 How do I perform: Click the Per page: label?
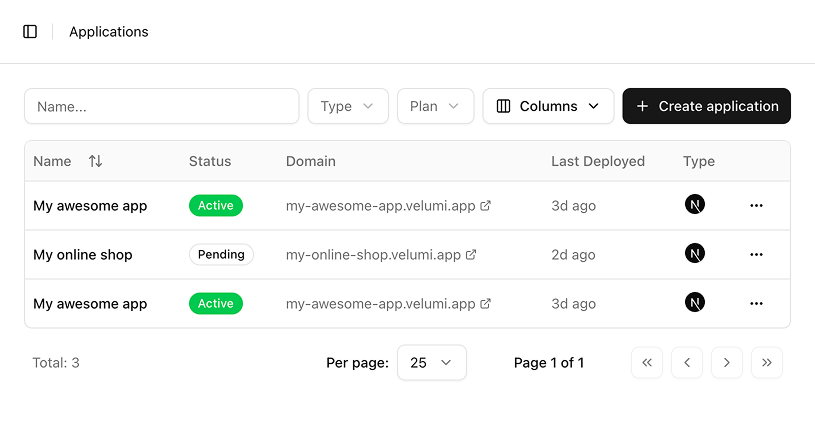[x=357, y=363]
